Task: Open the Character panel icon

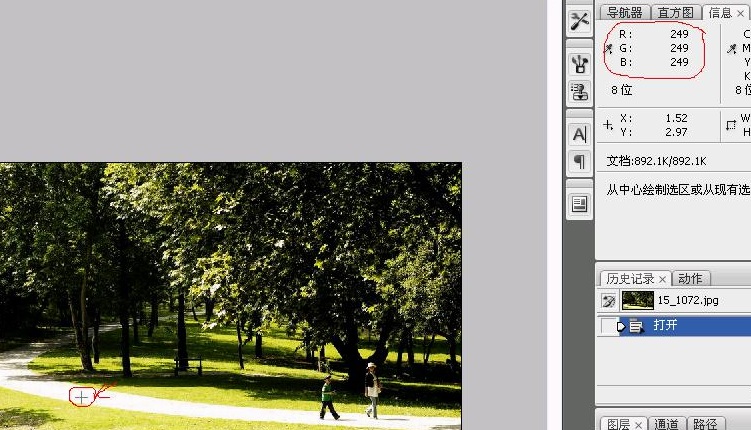Action: pyautogui.click(x=579, y=134)
